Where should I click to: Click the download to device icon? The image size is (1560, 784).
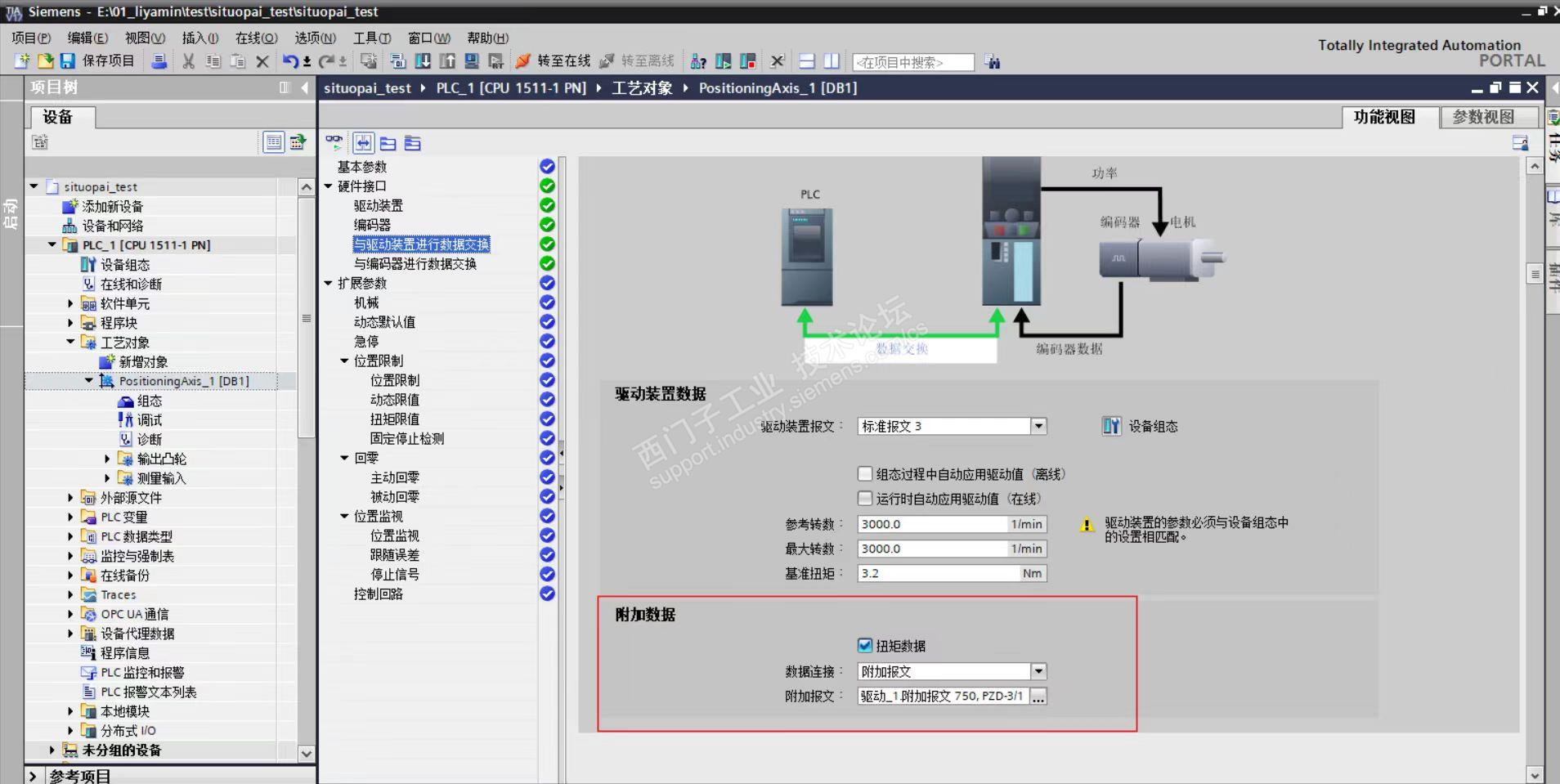tap(423, 61)
